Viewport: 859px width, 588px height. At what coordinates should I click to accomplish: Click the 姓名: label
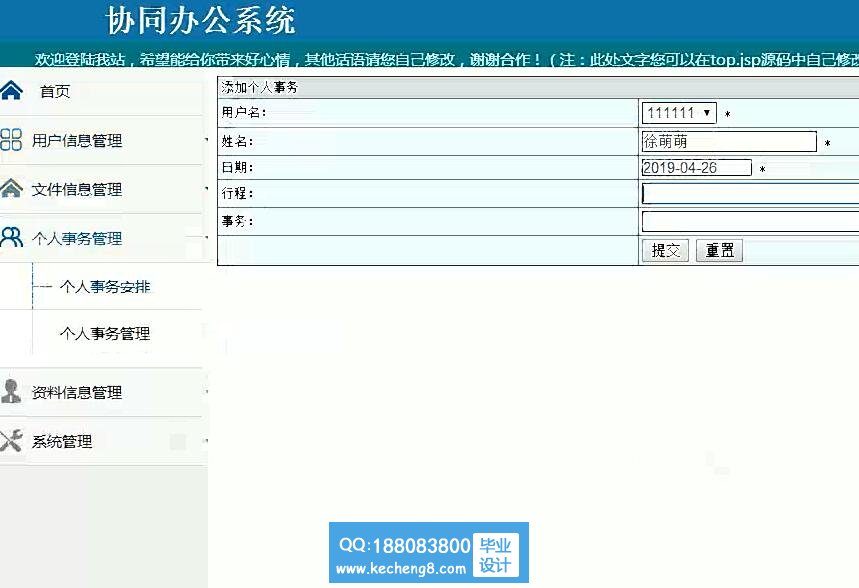(x=237, y=141)
